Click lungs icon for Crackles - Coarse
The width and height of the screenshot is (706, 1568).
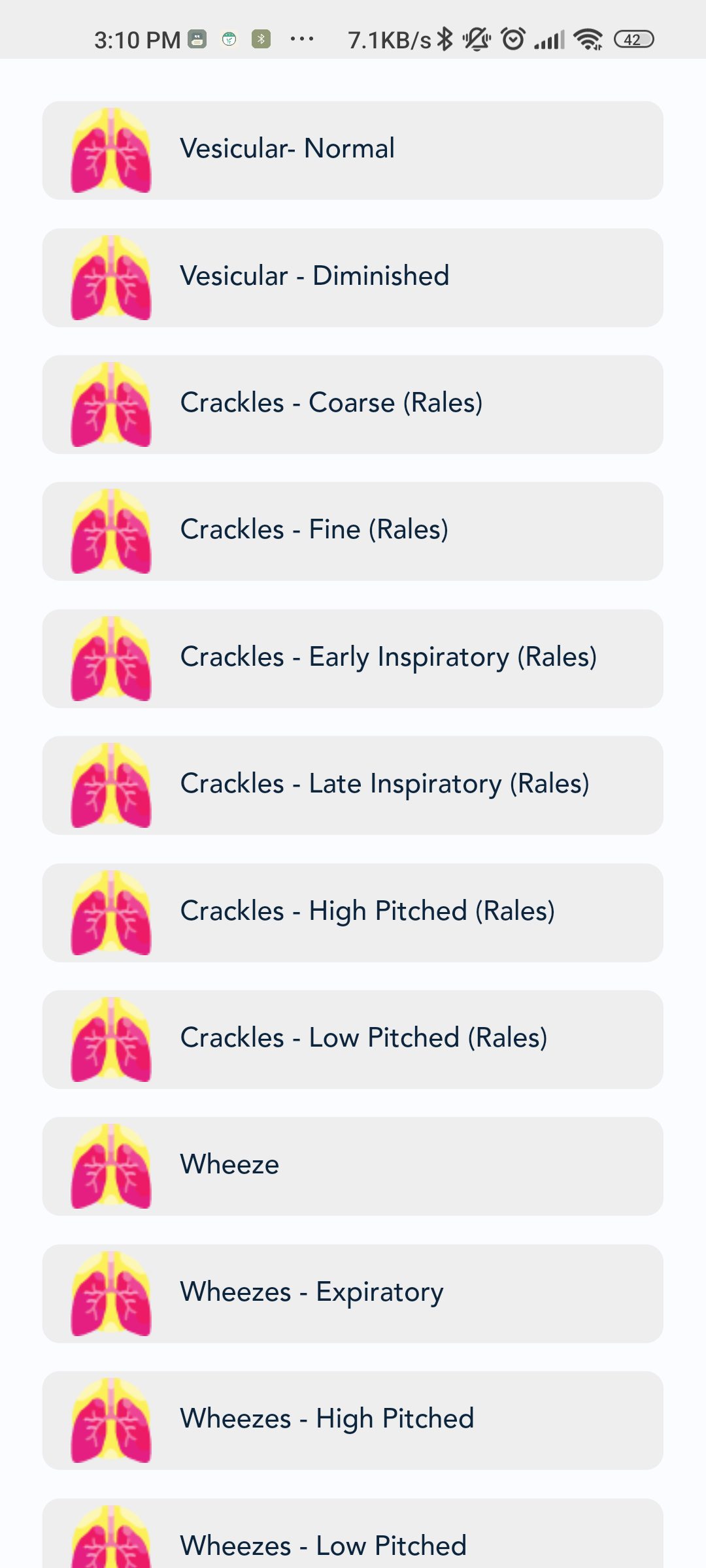tap(111, 404)
